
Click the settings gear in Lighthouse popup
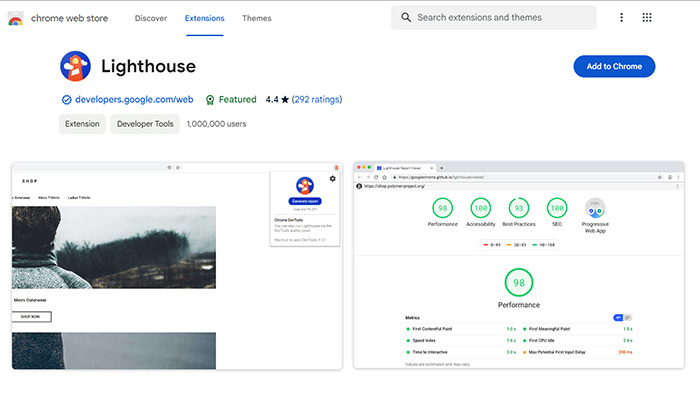pyautogui.click(x=332, y=179)
